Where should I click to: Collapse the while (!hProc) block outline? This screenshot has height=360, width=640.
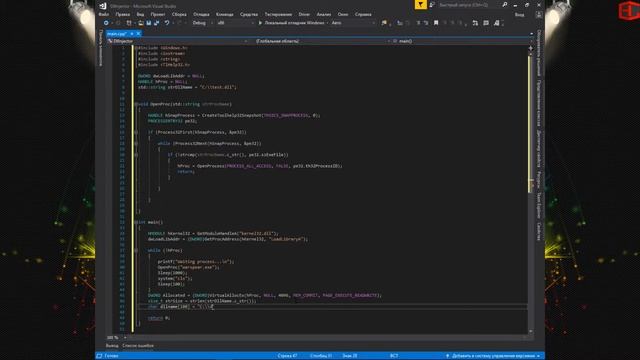pos(136,250)
